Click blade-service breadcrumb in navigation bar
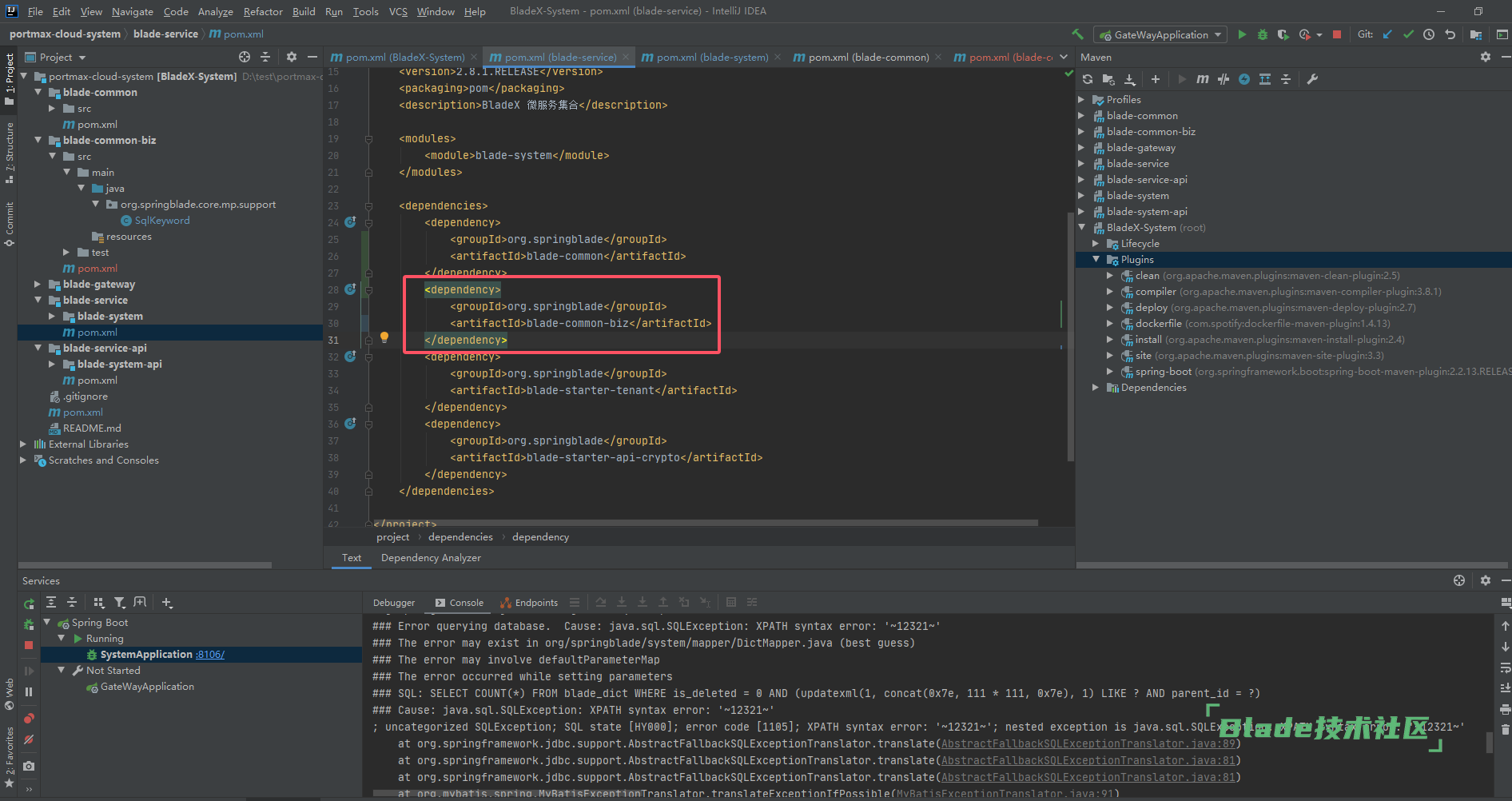Screen dimensions: 1512x801 pyautogui.click(x=165, y=34)
